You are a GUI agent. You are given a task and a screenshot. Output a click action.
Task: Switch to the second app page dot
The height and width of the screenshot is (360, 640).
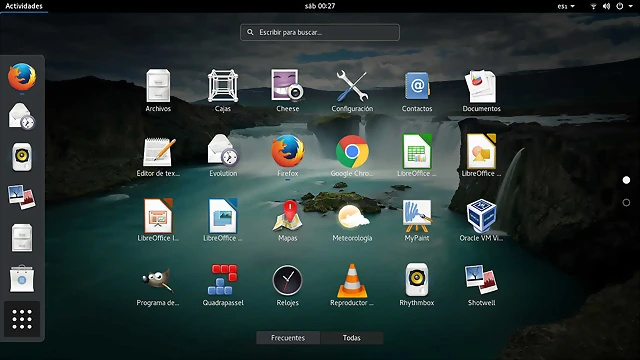click(626, 202)
